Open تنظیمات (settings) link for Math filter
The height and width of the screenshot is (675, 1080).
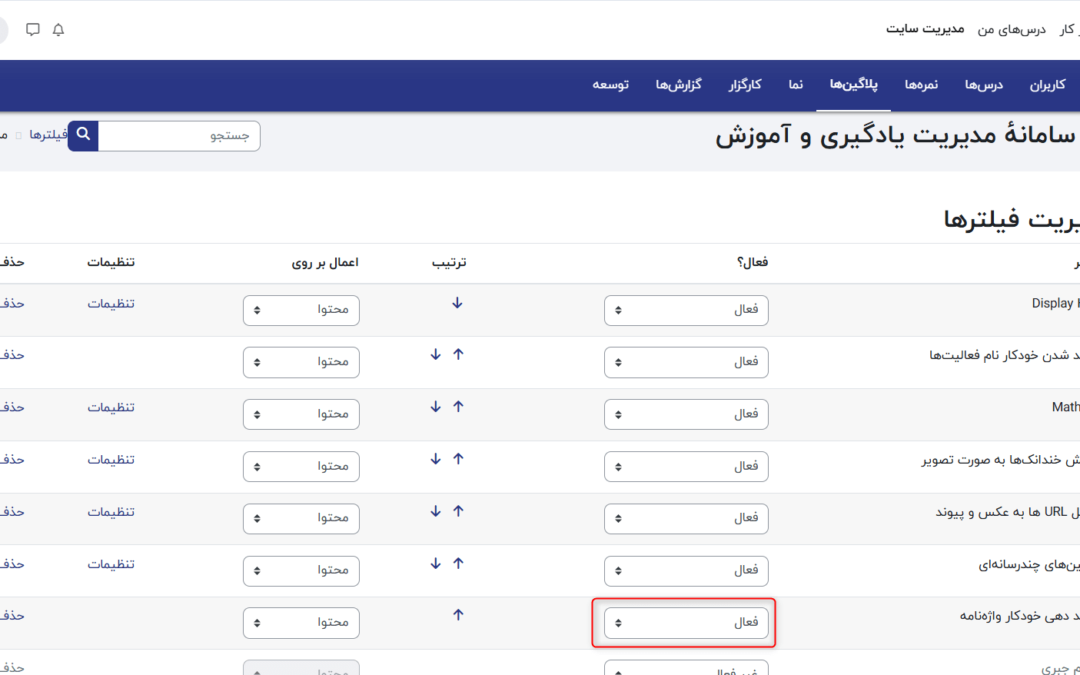coord(111,407)
